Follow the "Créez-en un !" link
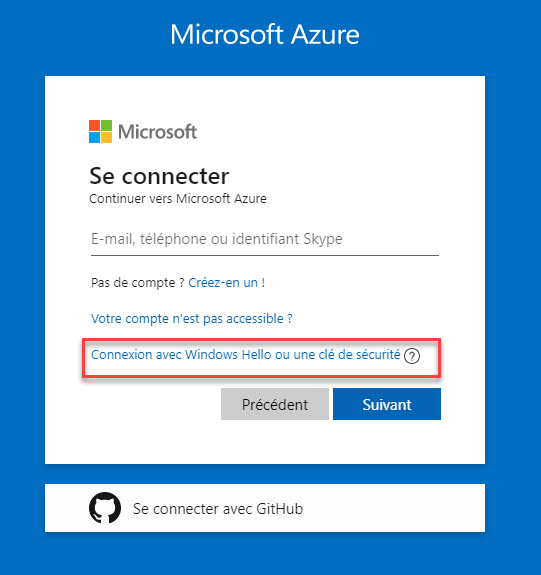This screenshot has height=575, width=541. (x=227, y=283)
